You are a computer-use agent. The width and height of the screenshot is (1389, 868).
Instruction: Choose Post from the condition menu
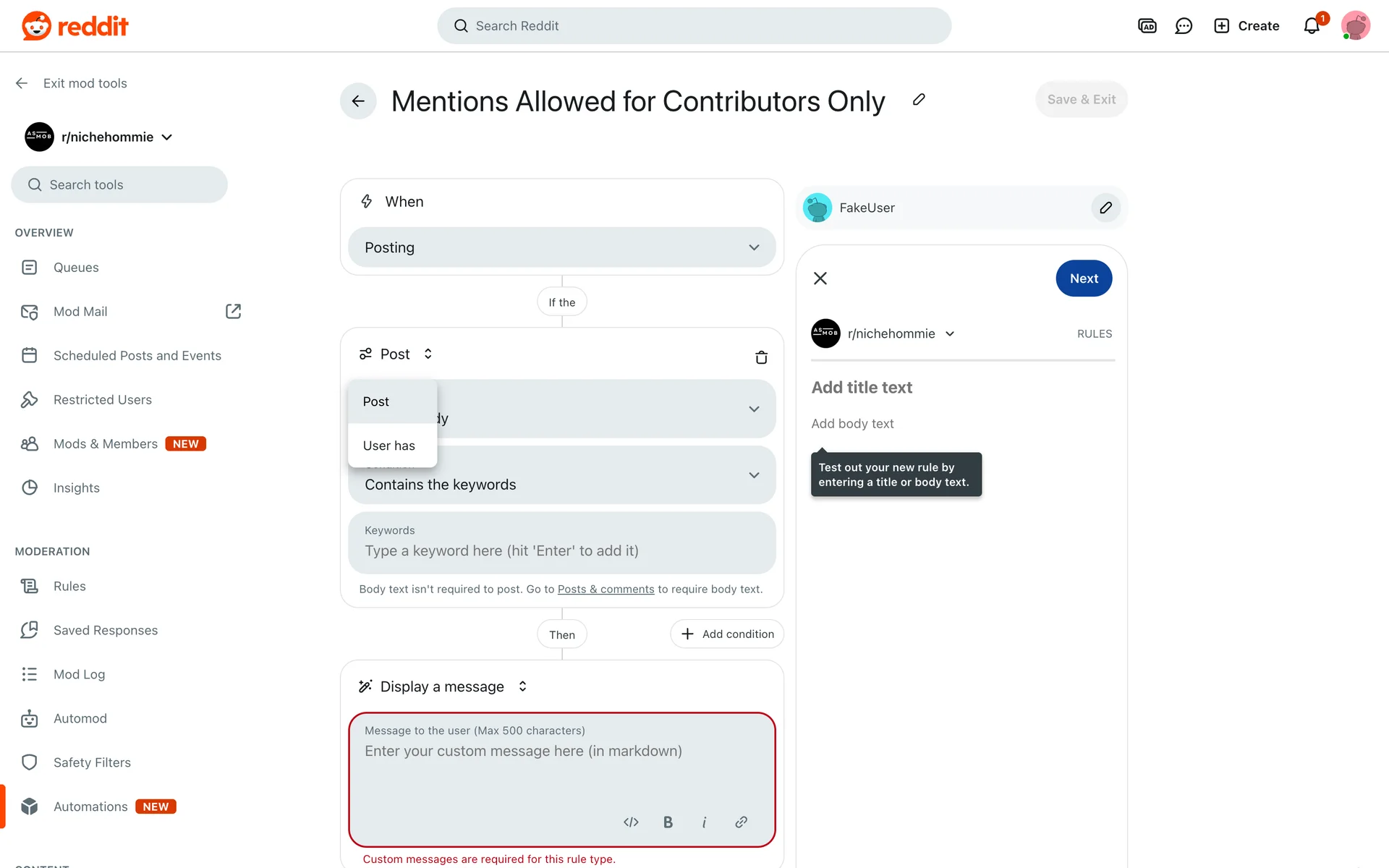tap(376, 401)
